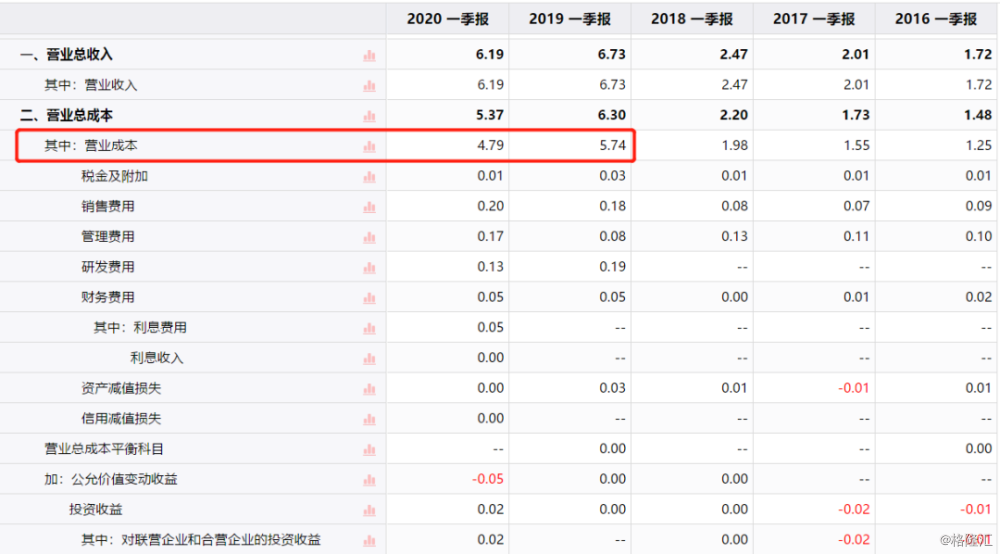
Task: Open chart icon for 公允价值变动收益
Action: pos(369,480)
